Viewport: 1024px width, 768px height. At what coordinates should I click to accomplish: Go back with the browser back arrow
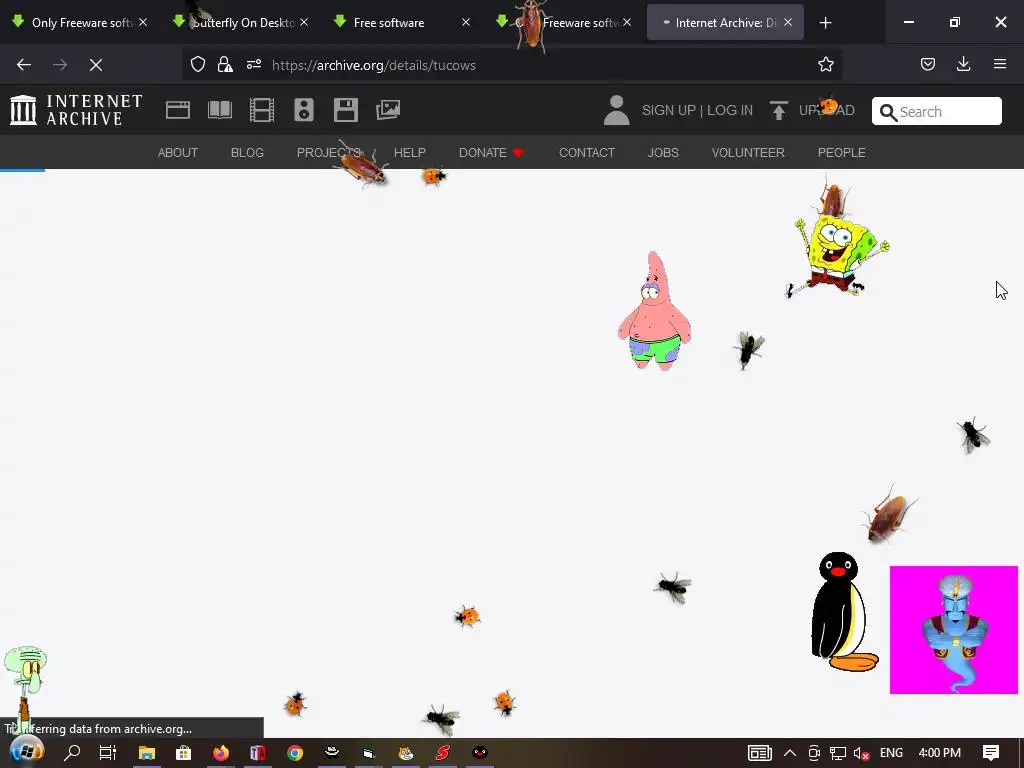(x=24, y=65)
